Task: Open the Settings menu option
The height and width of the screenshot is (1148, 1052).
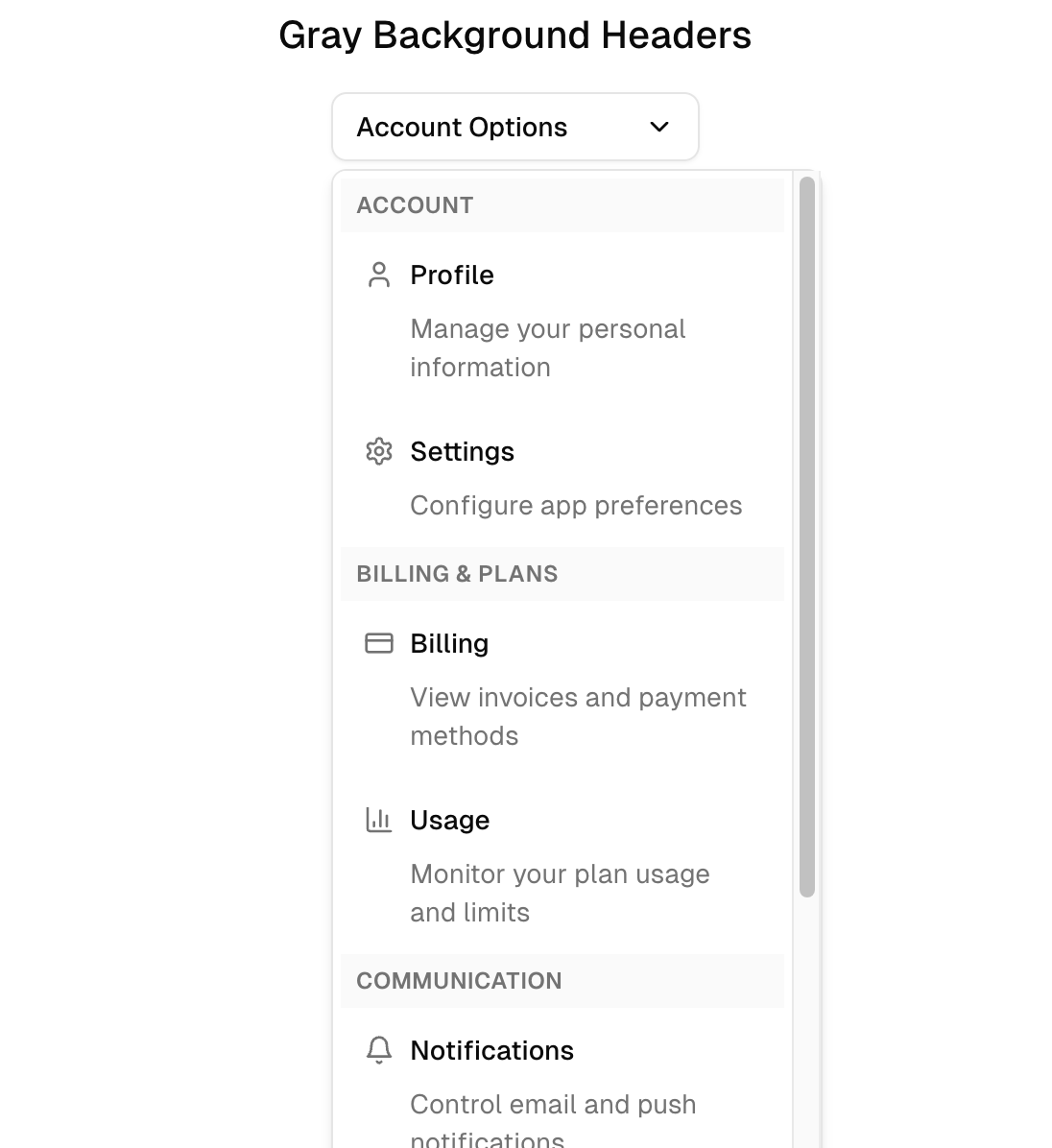Action: point(462,451)
